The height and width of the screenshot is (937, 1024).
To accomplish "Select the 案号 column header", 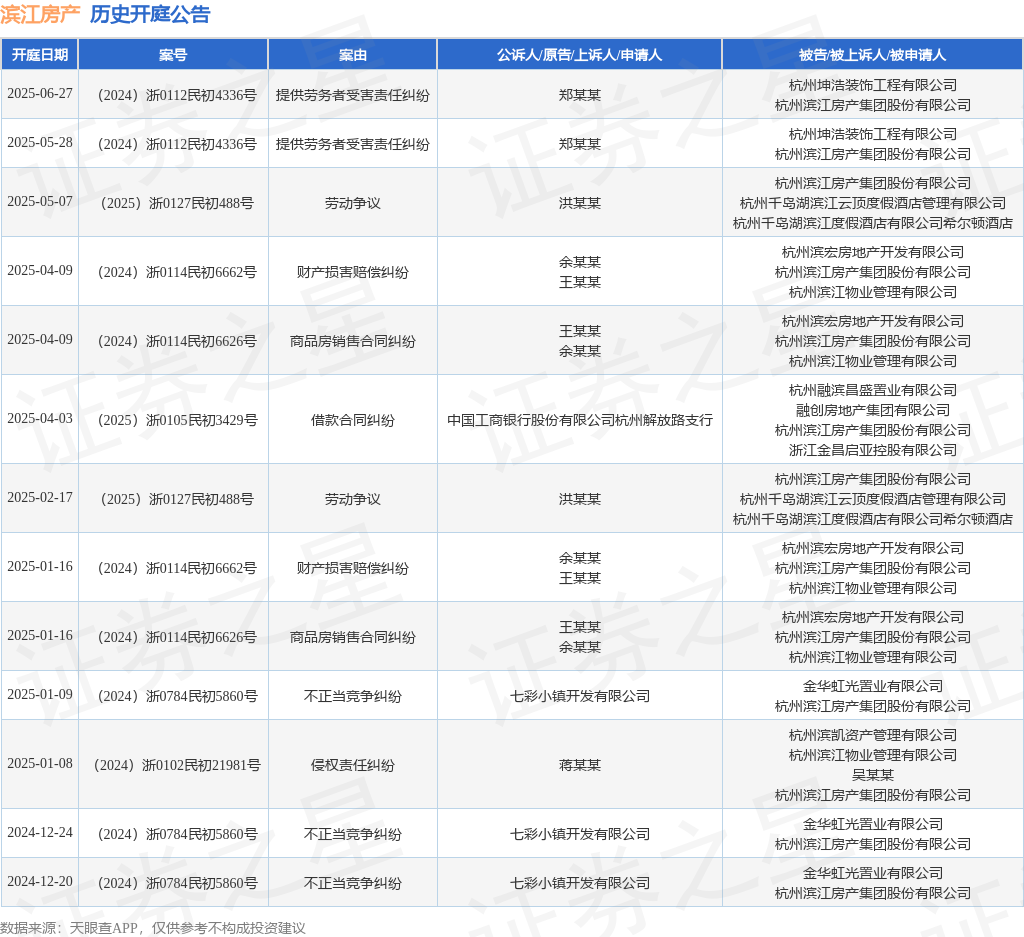I will pyautogui.click(x=173, y=55).
